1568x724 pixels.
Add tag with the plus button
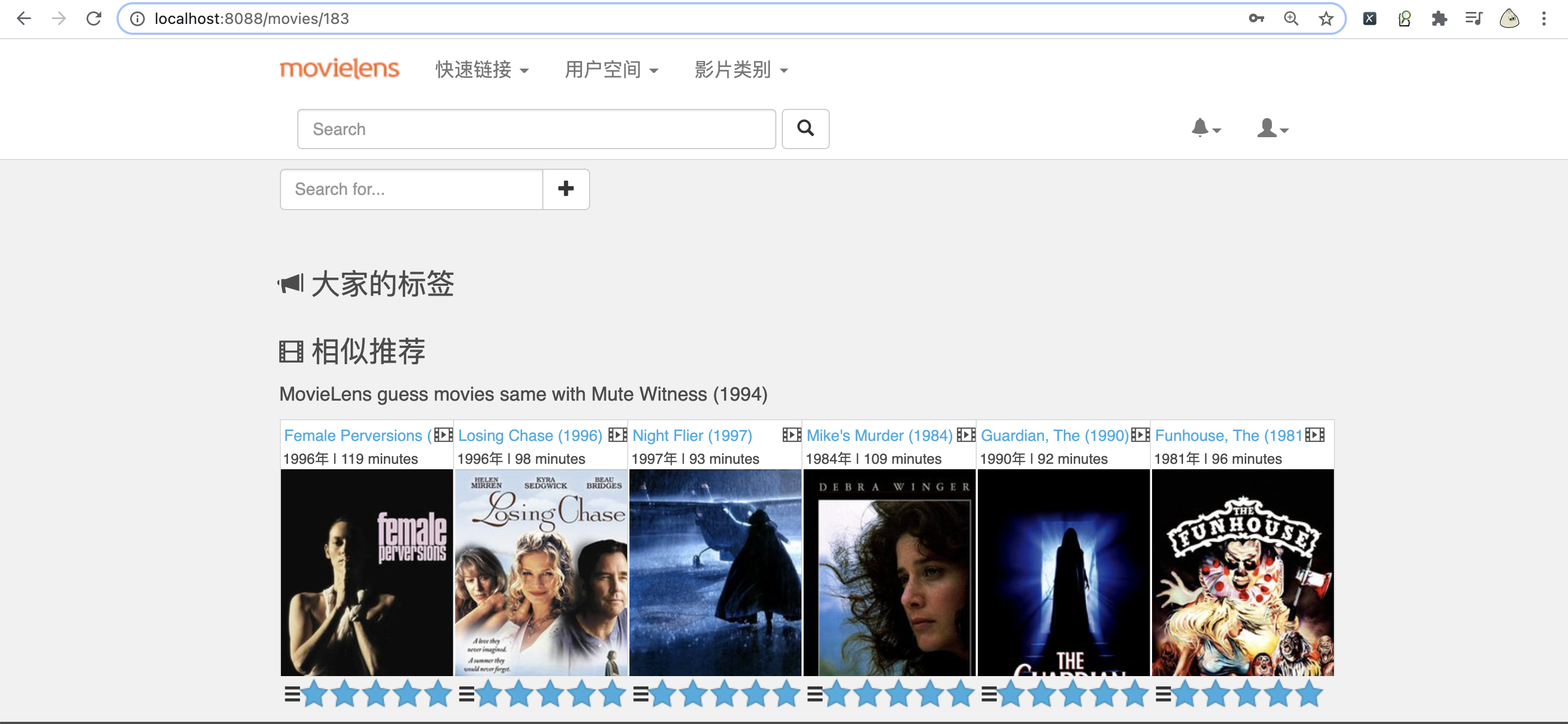pos(566,188)
